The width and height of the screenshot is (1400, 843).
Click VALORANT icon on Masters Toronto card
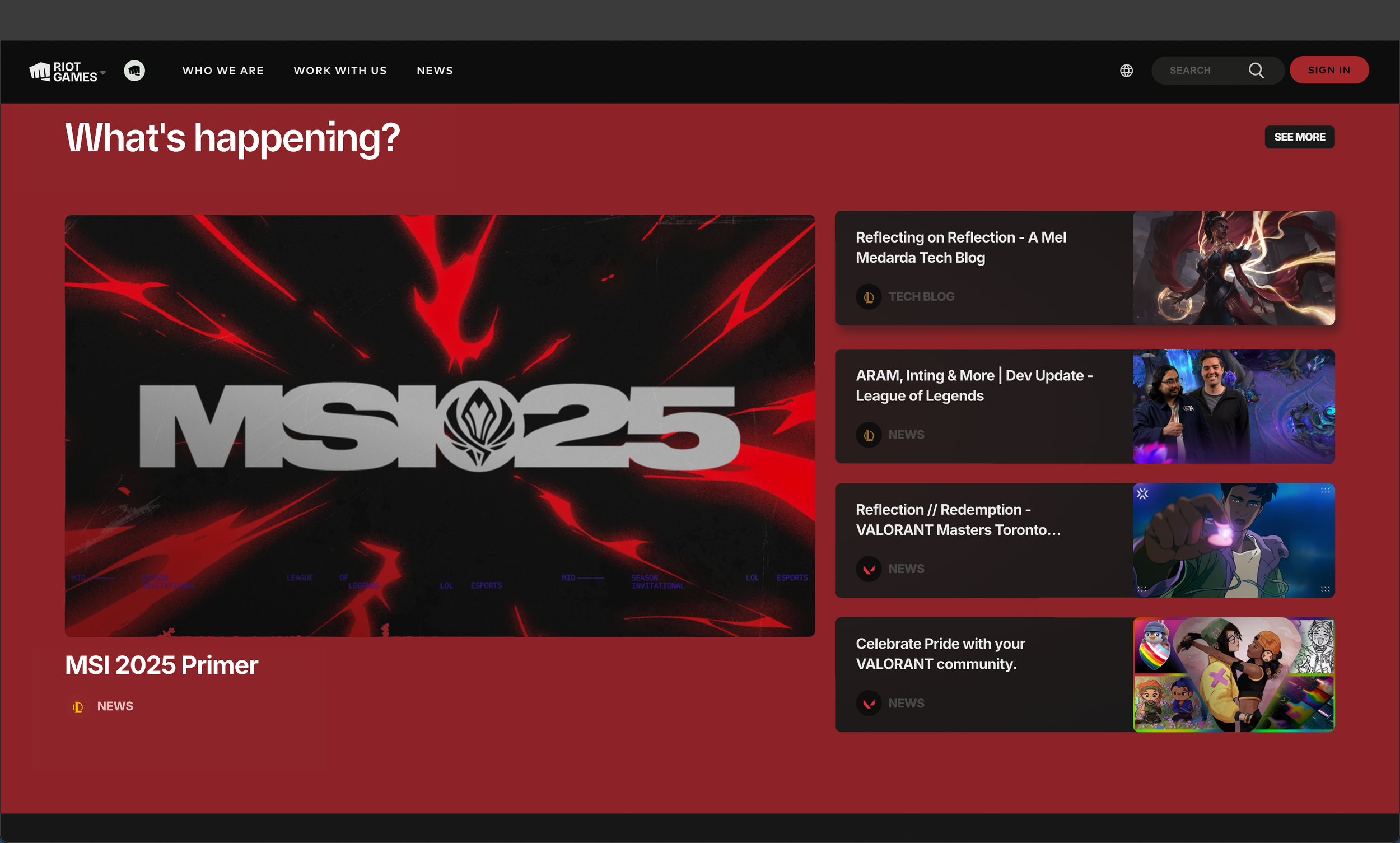869,569
